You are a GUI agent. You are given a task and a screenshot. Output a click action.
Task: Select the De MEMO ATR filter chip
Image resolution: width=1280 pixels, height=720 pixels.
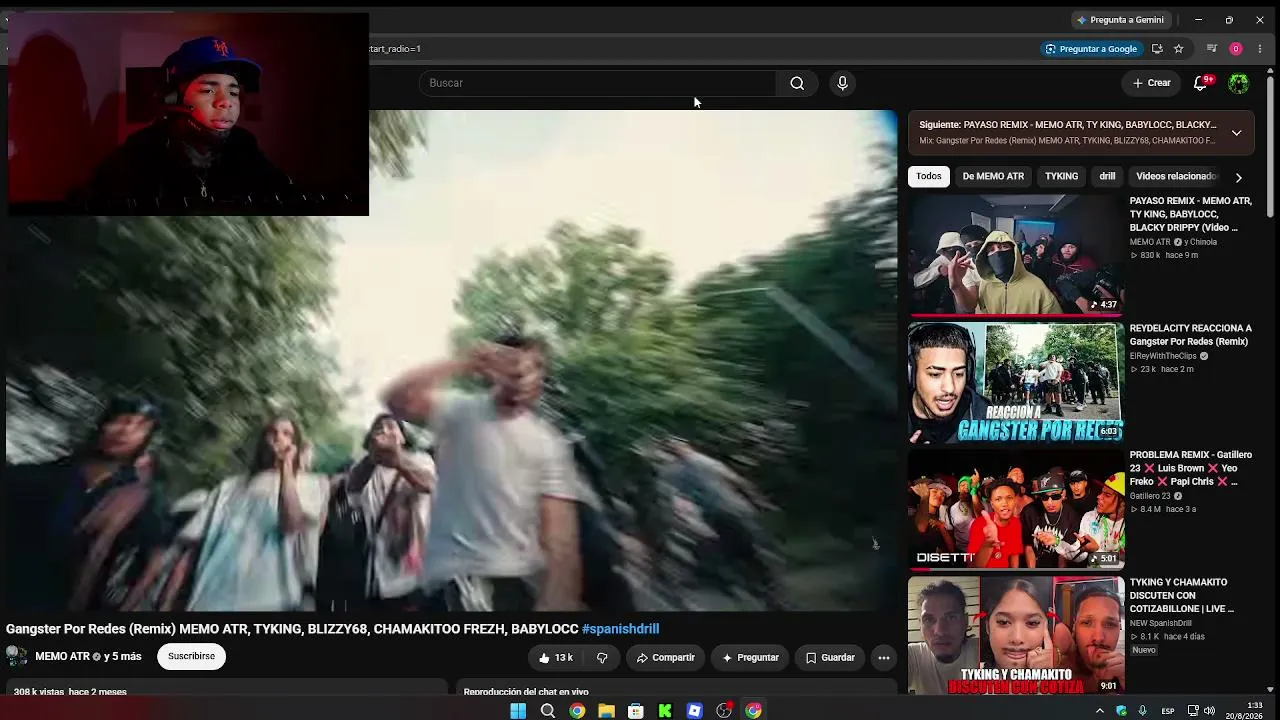coord(993,176)
